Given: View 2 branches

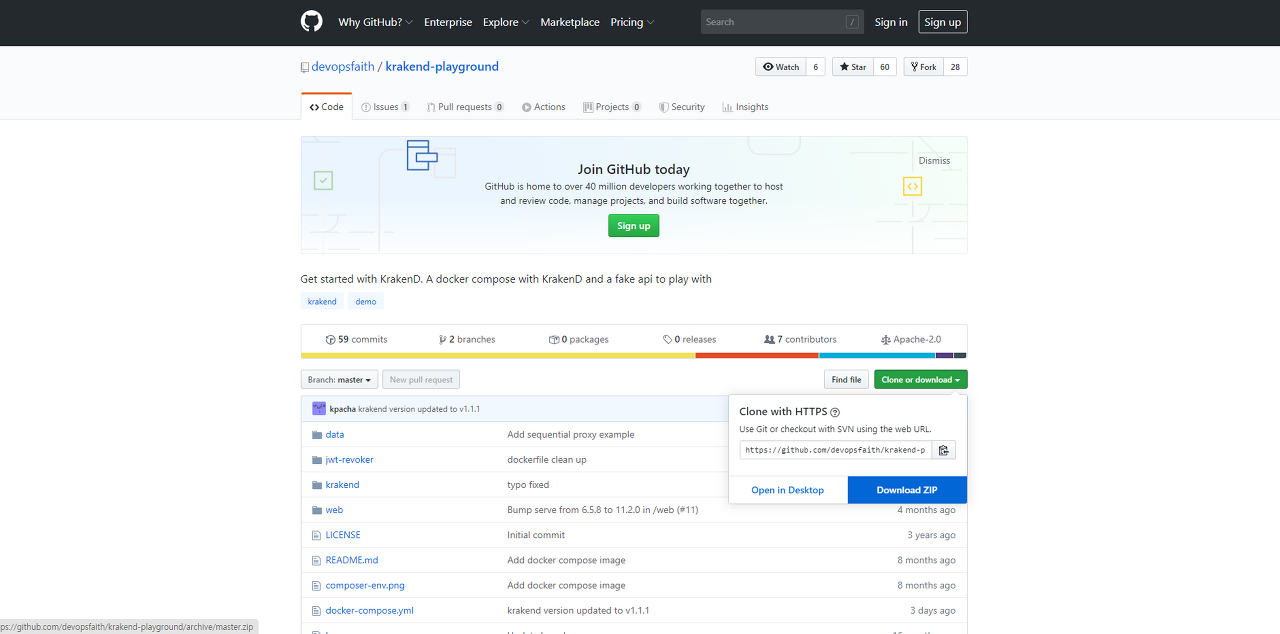Looking at the screenshot, I should [467, 340].
